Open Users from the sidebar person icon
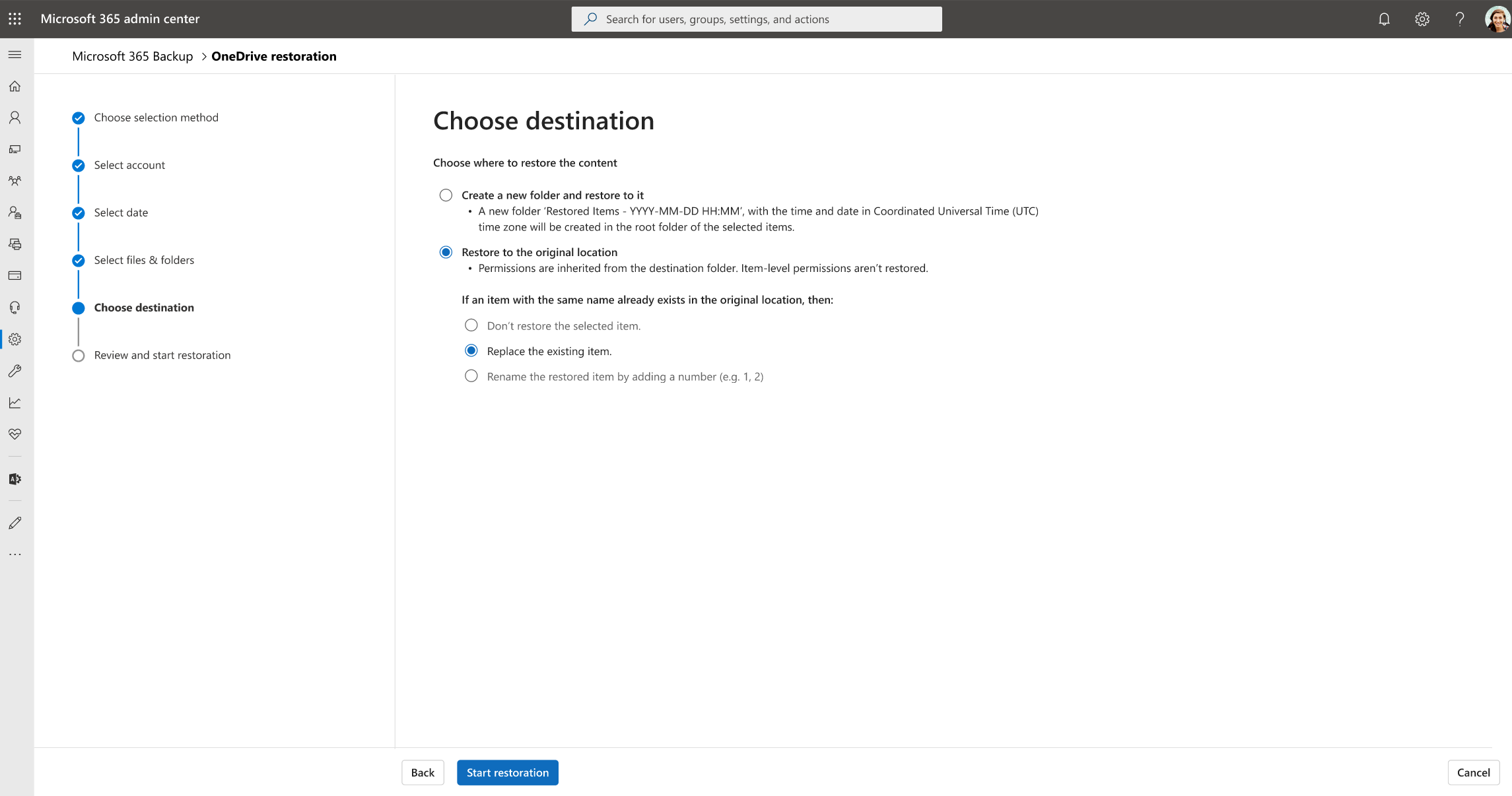 (15, 117)
